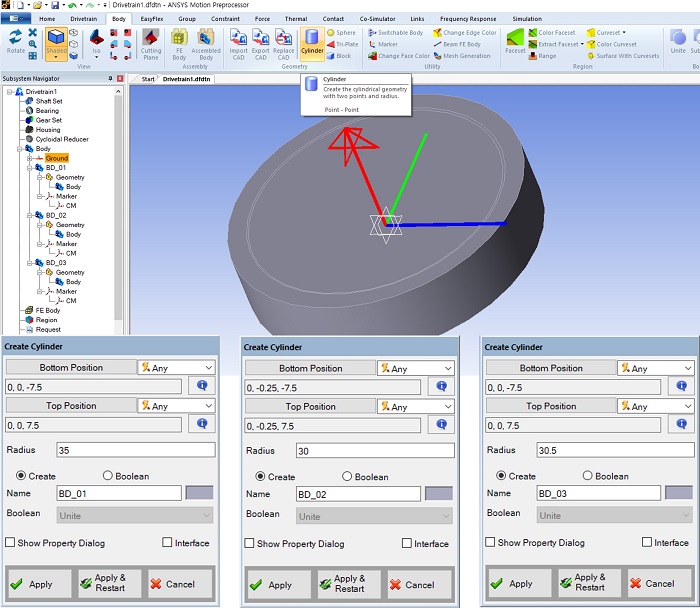
Task: Select the Block geometry tool
Action: coord(339,56)
